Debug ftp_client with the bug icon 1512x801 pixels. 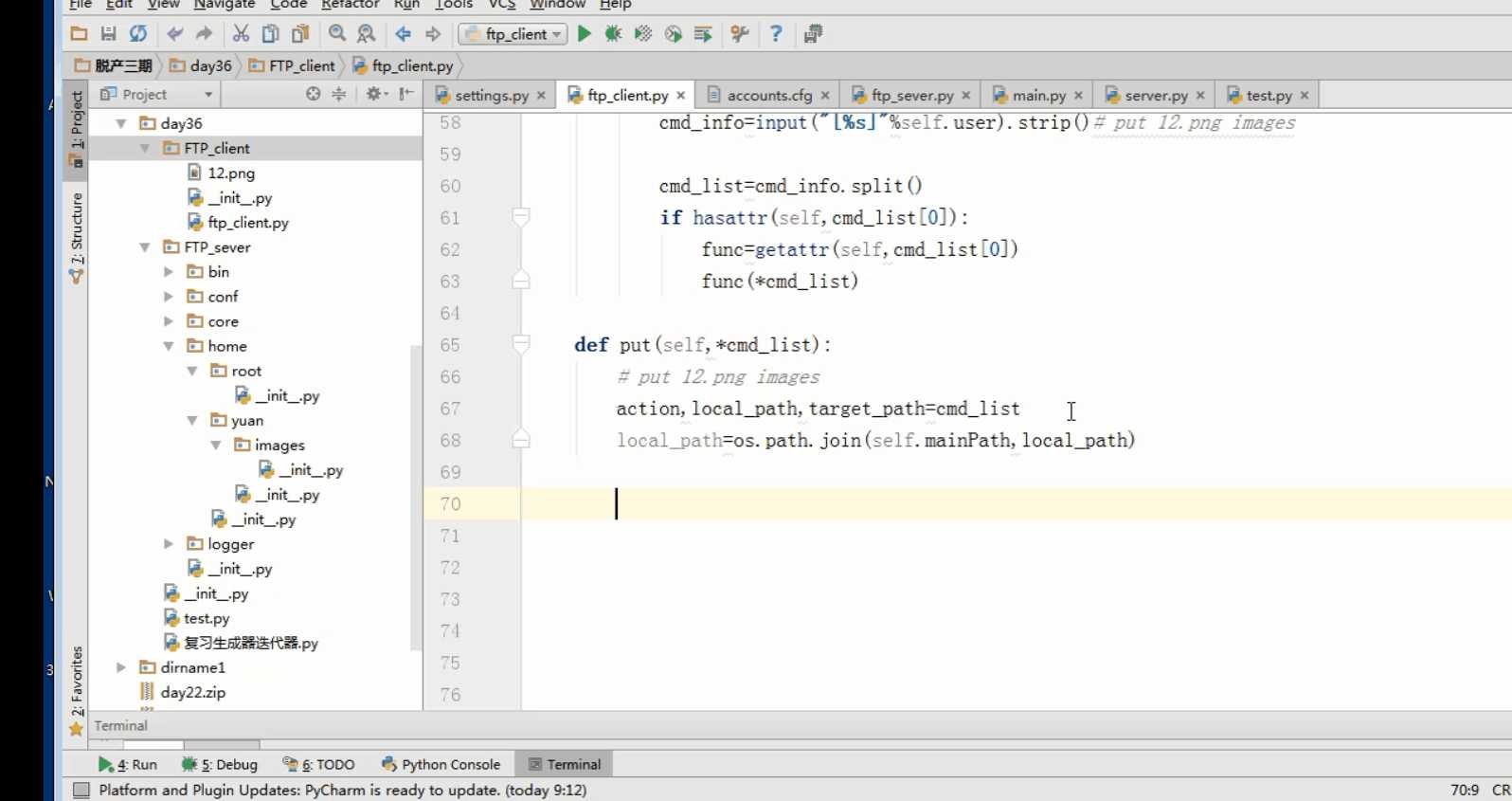click(614, 34)
